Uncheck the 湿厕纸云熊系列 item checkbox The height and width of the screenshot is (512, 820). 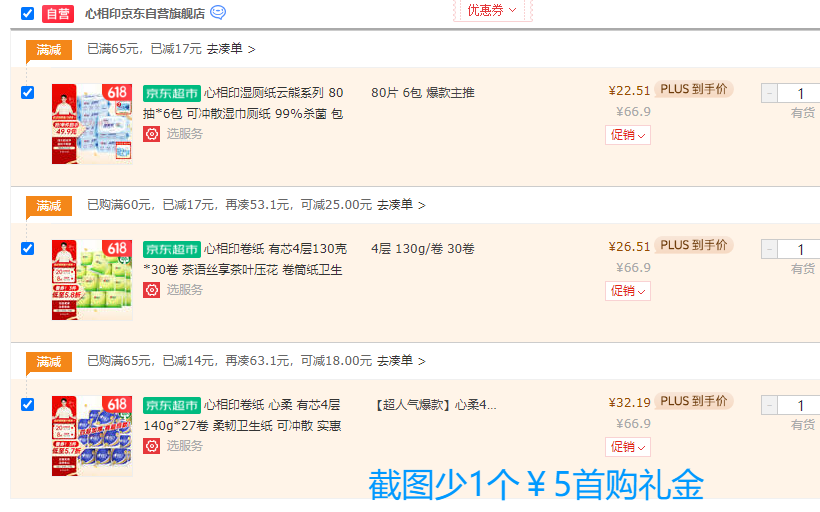27,93
